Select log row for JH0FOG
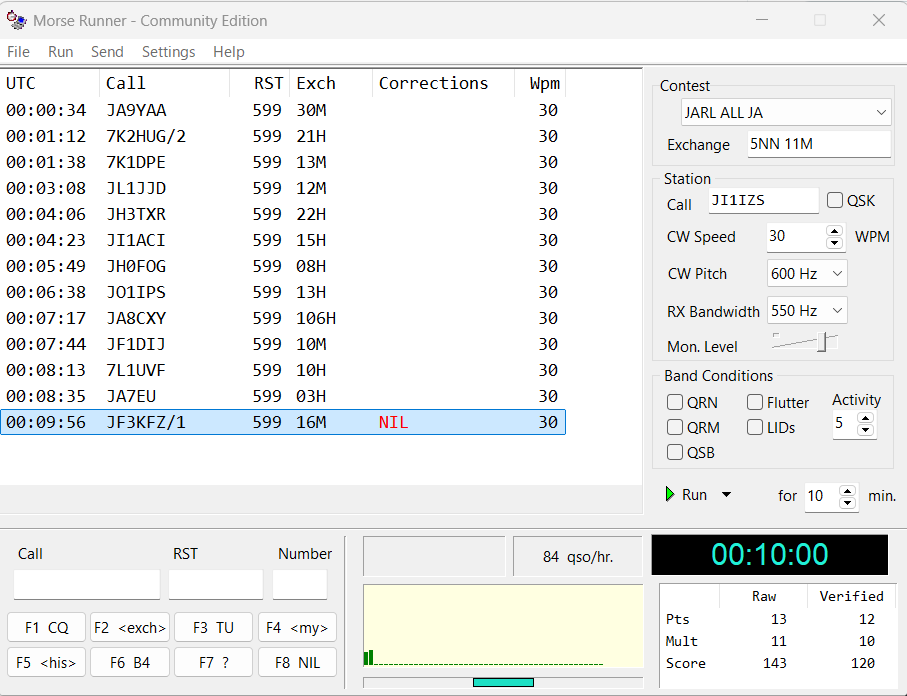Screen dimensions: 907x696 tap(283, 266)
